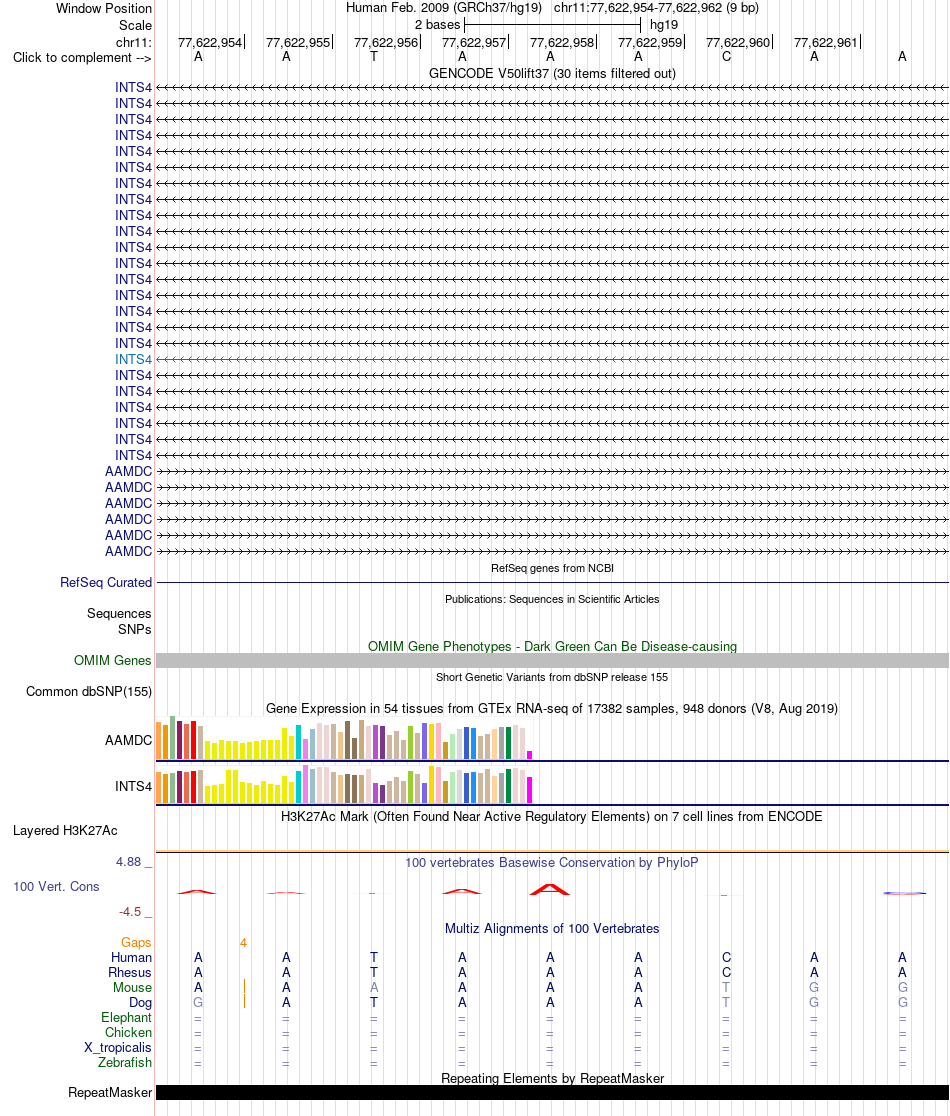Viewport: 950px width, 1116px height.
Task: Select the black RepeatMasker element bar
Action: [552, 1093]
